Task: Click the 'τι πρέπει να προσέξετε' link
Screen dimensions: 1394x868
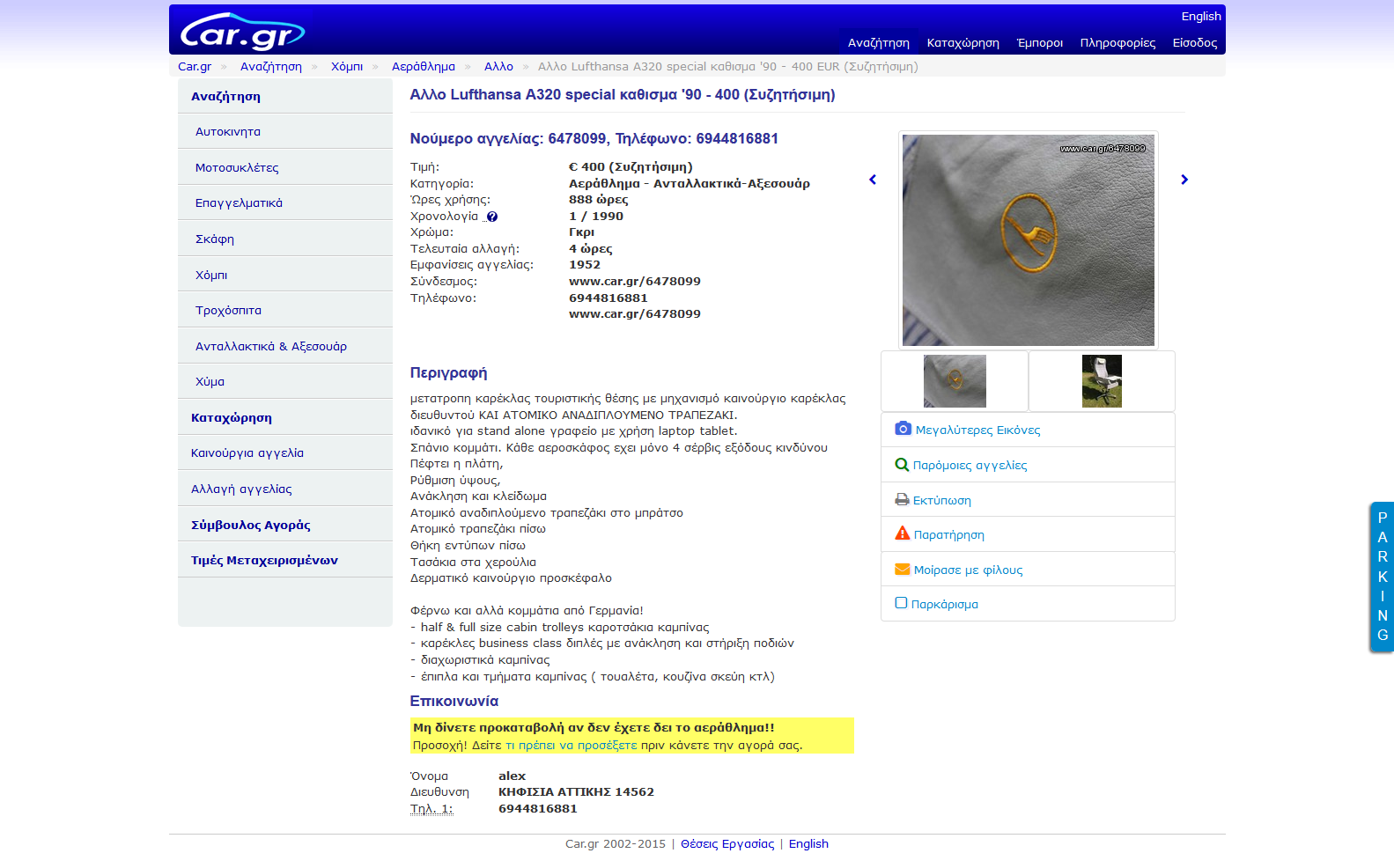Action: click(x=571, y=745)
